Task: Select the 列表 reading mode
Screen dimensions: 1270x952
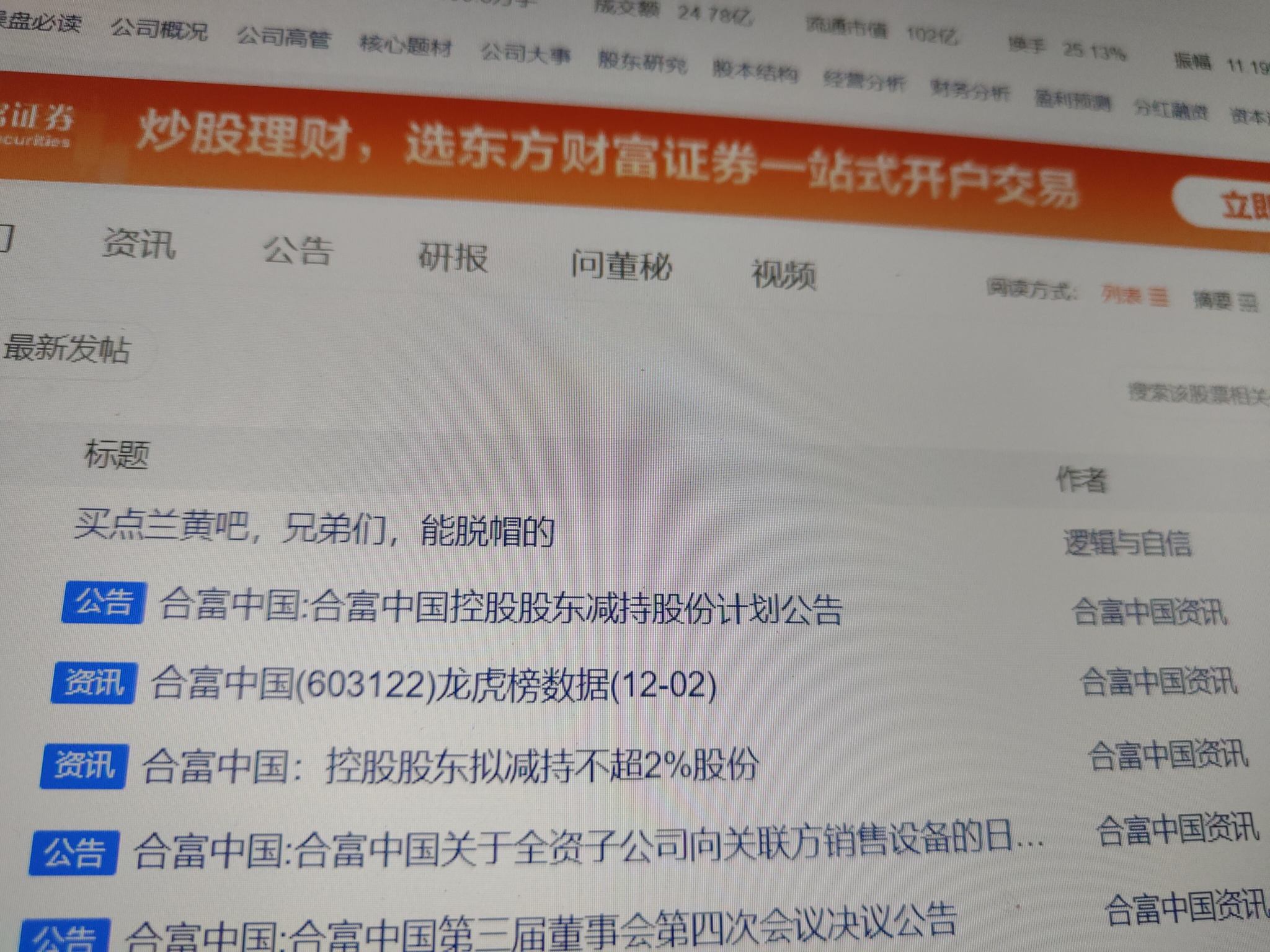Action: 1134,296
